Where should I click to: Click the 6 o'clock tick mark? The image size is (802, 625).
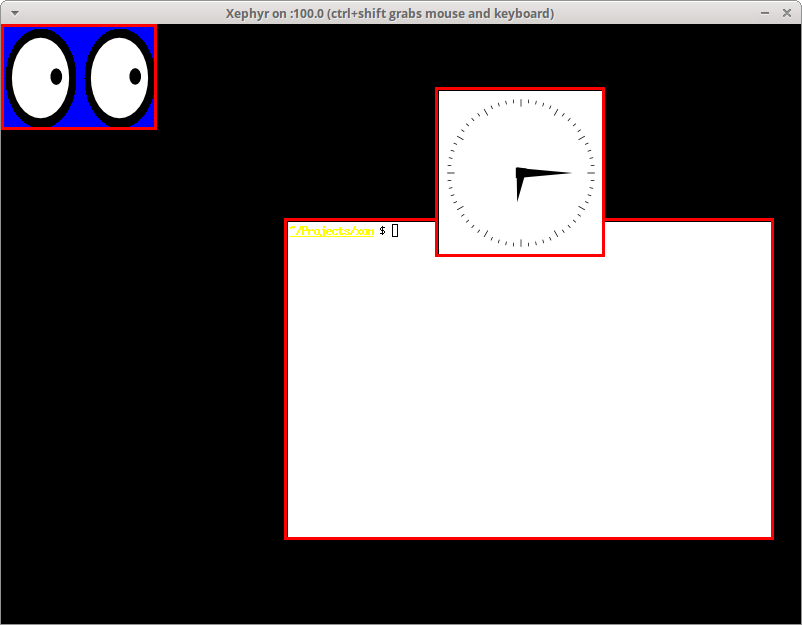pyautogui.click(x=520, y=243)
